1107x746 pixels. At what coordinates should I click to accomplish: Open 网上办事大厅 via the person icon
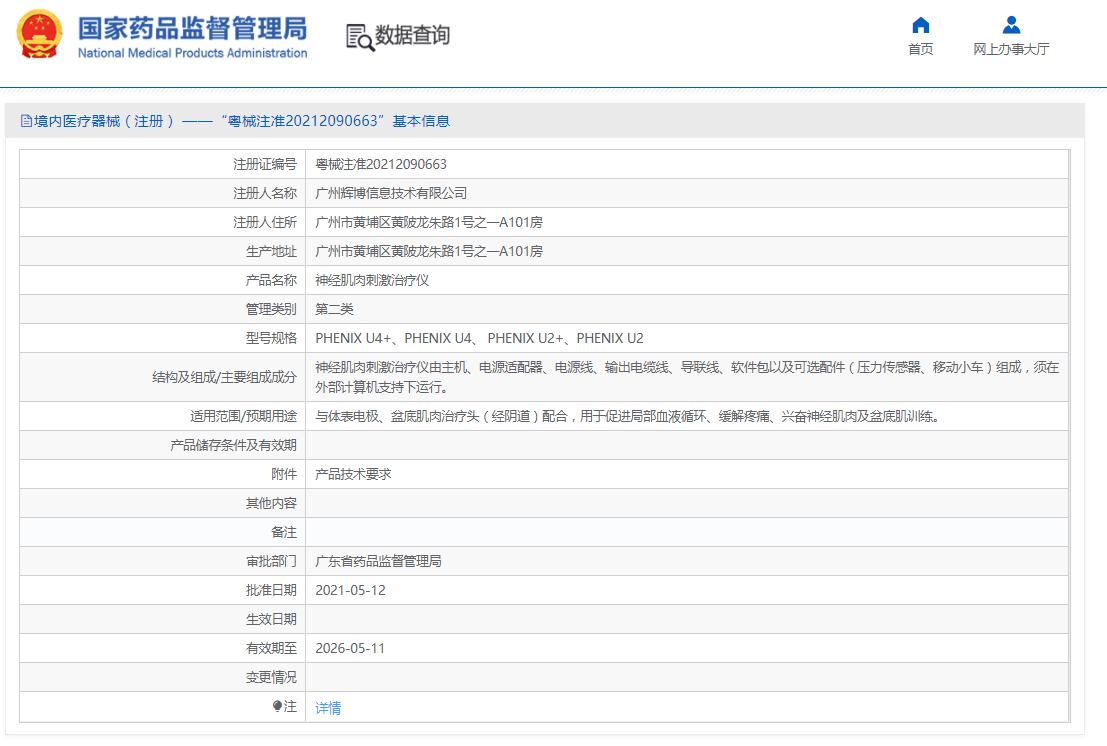coord(1010,25)
